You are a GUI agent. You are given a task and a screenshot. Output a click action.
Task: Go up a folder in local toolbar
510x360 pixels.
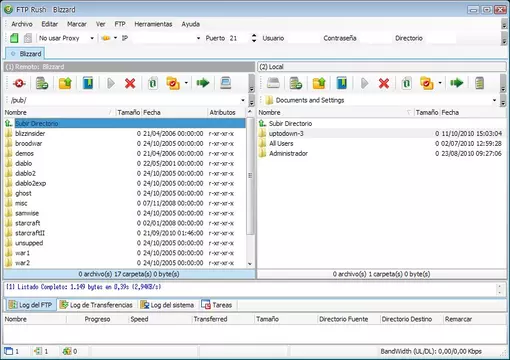click(x=319, y=83)
